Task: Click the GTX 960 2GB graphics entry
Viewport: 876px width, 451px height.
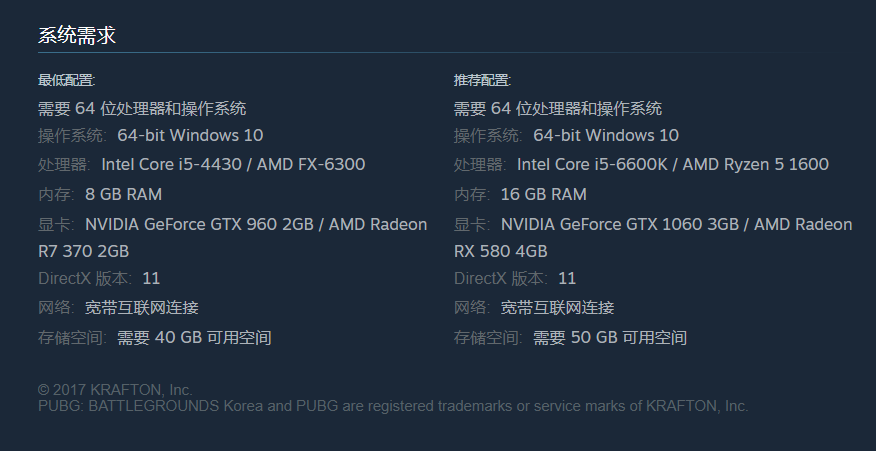Action: point(256,224)
